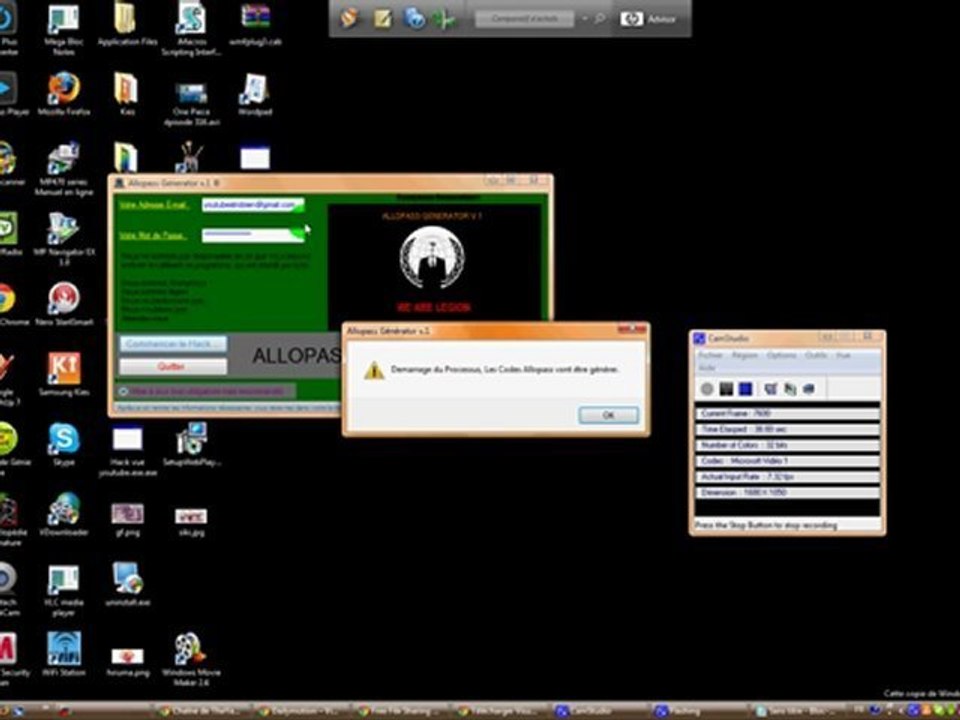This screenshot has width=960, height=720.
Task: Click the blue globe icon in the top dock
Action: pyautogui.click(x=414, y=19)
